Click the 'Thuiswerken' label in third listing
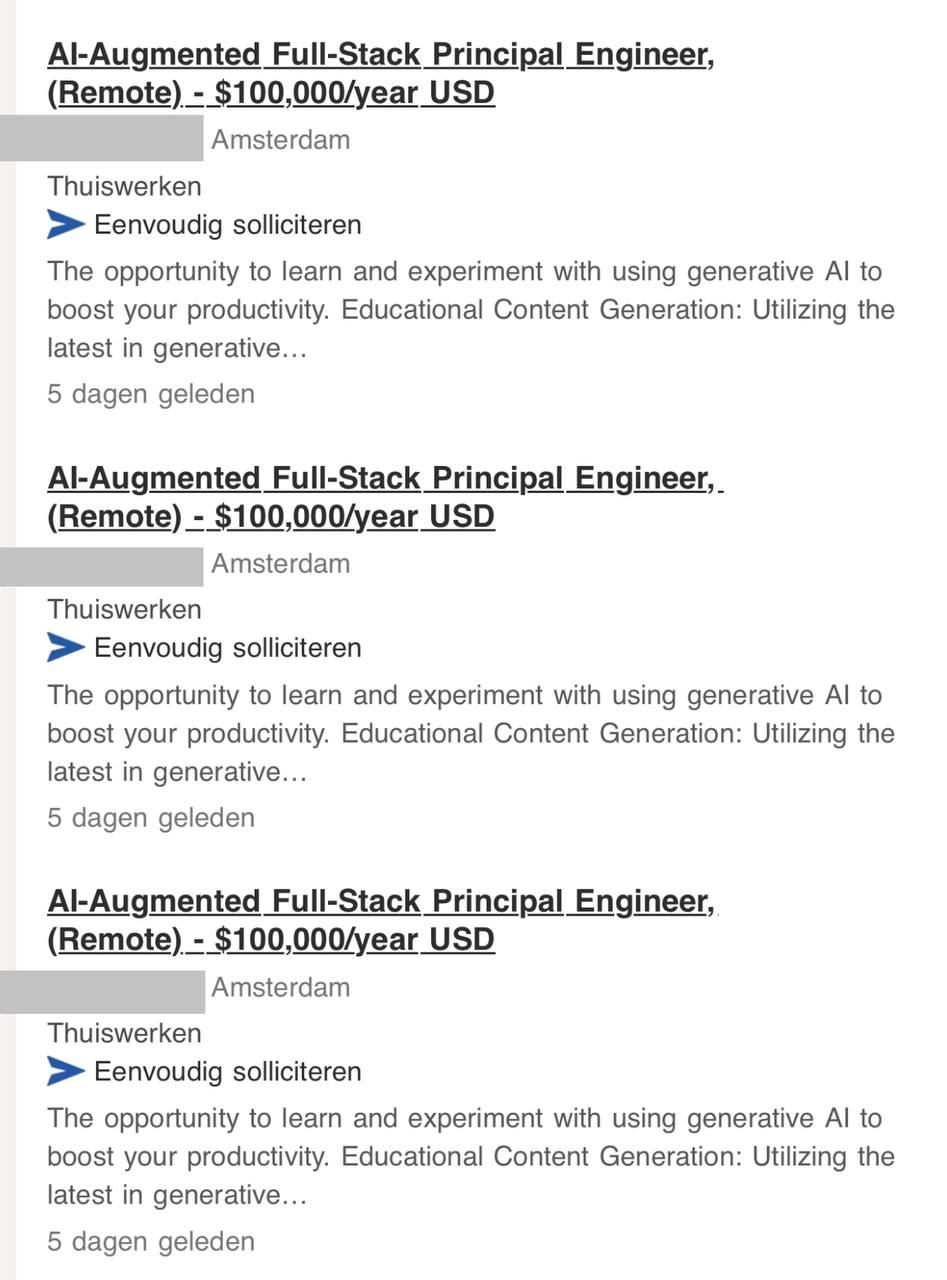 coord(124,1033)
